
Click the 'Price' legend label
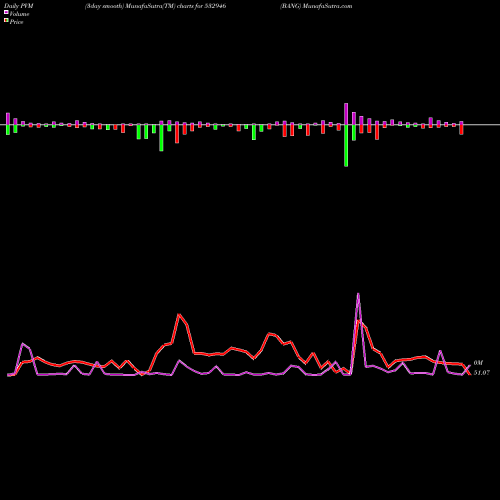coord(16,22)
